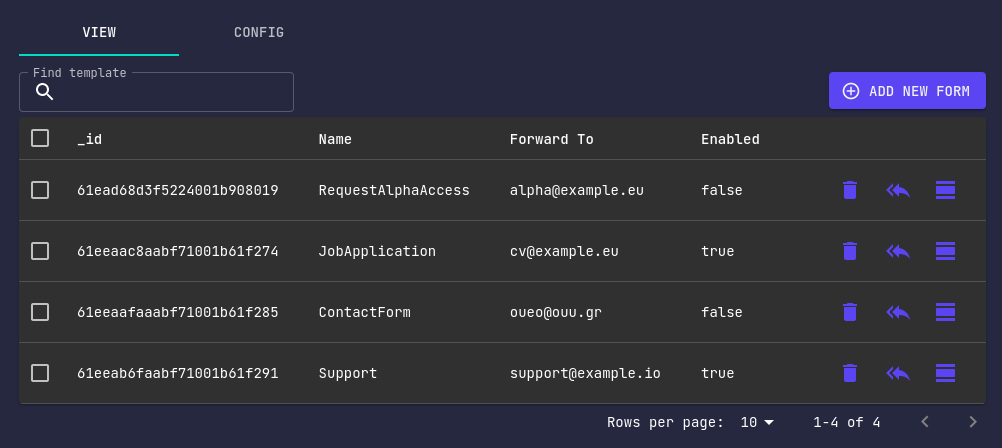Click id 61eeab6faabf71001b61f291
The width and height of the screenshot is (1002, 448).
pyautogui.click(x=178, y=373)
